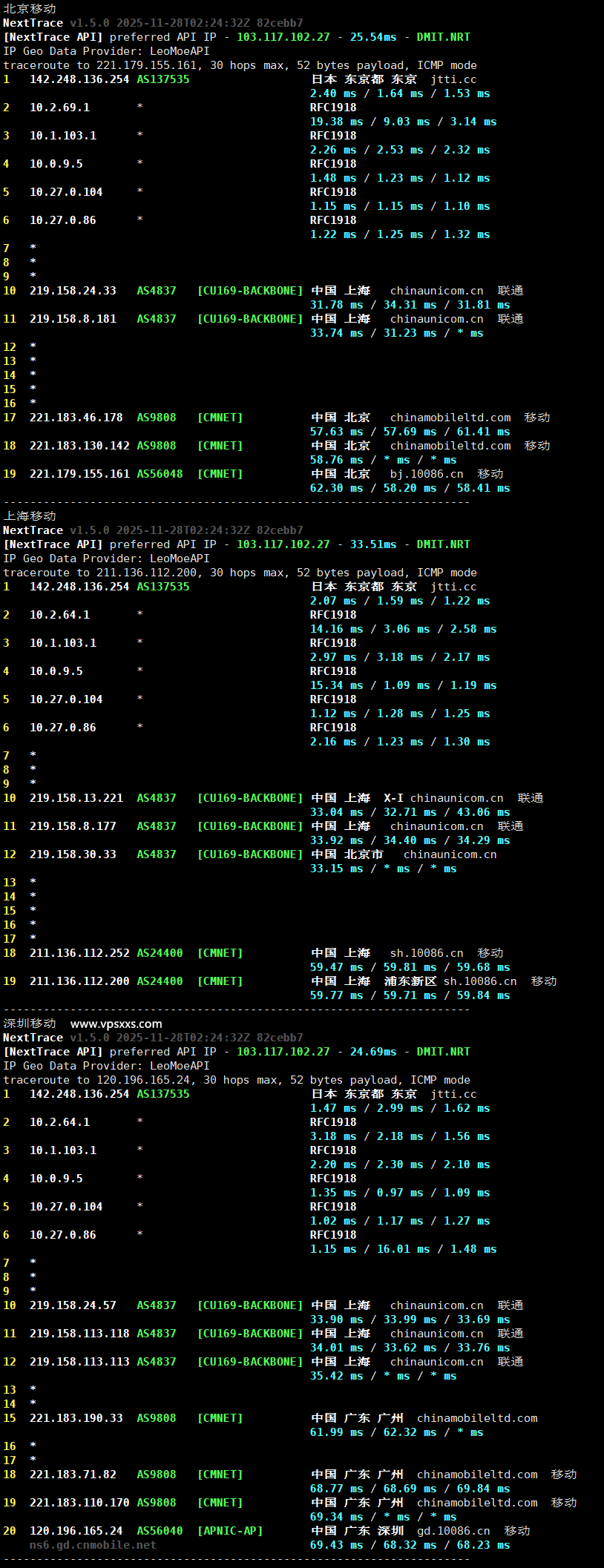
Task: Select hop IP 219.158.113.113
Action: (x=79, y=1362)
